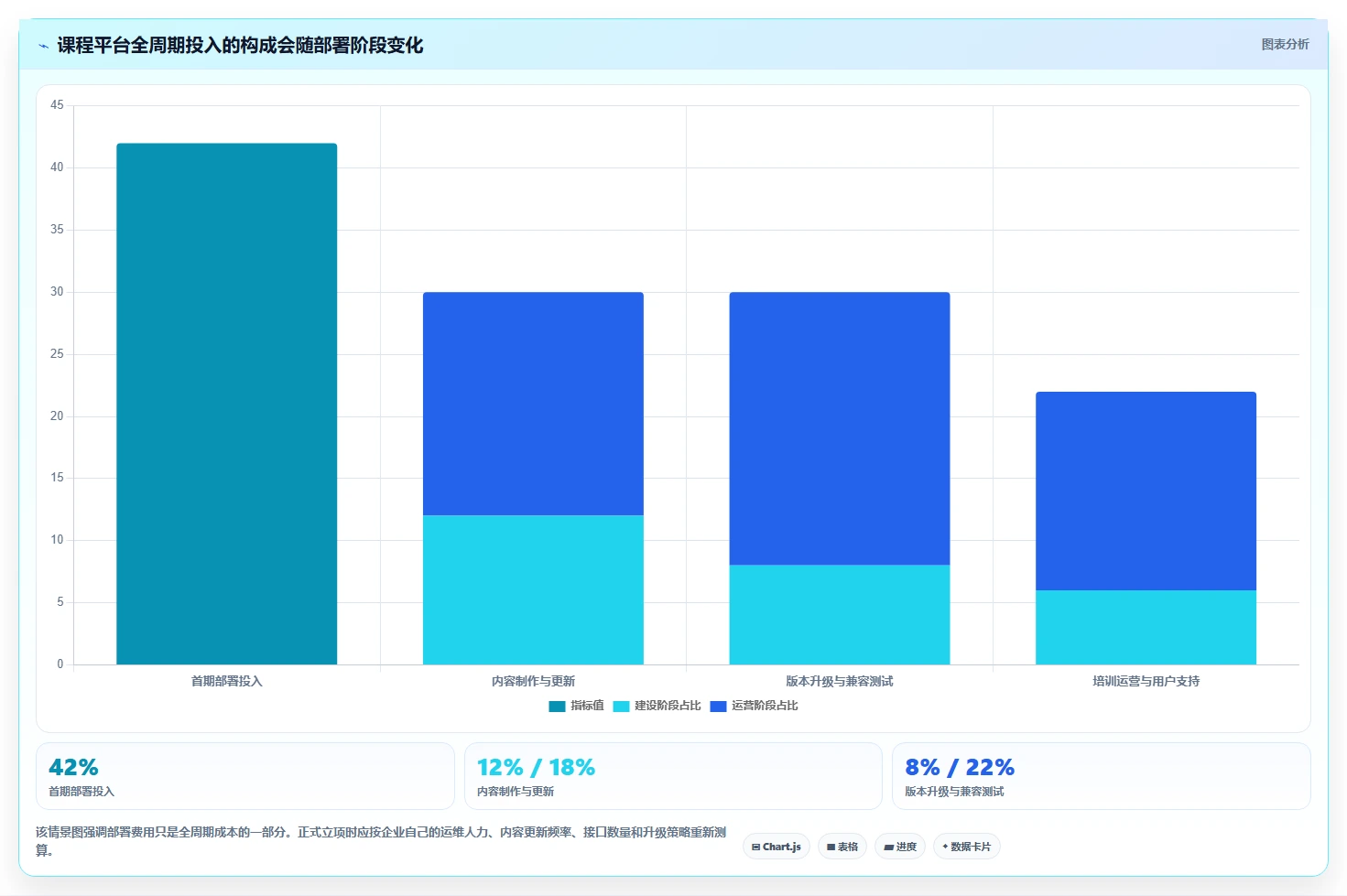The image size is (1347, 896).
Task: Click blue segment of 版本升级与兼容测试 bar
Action: point(840,428)
